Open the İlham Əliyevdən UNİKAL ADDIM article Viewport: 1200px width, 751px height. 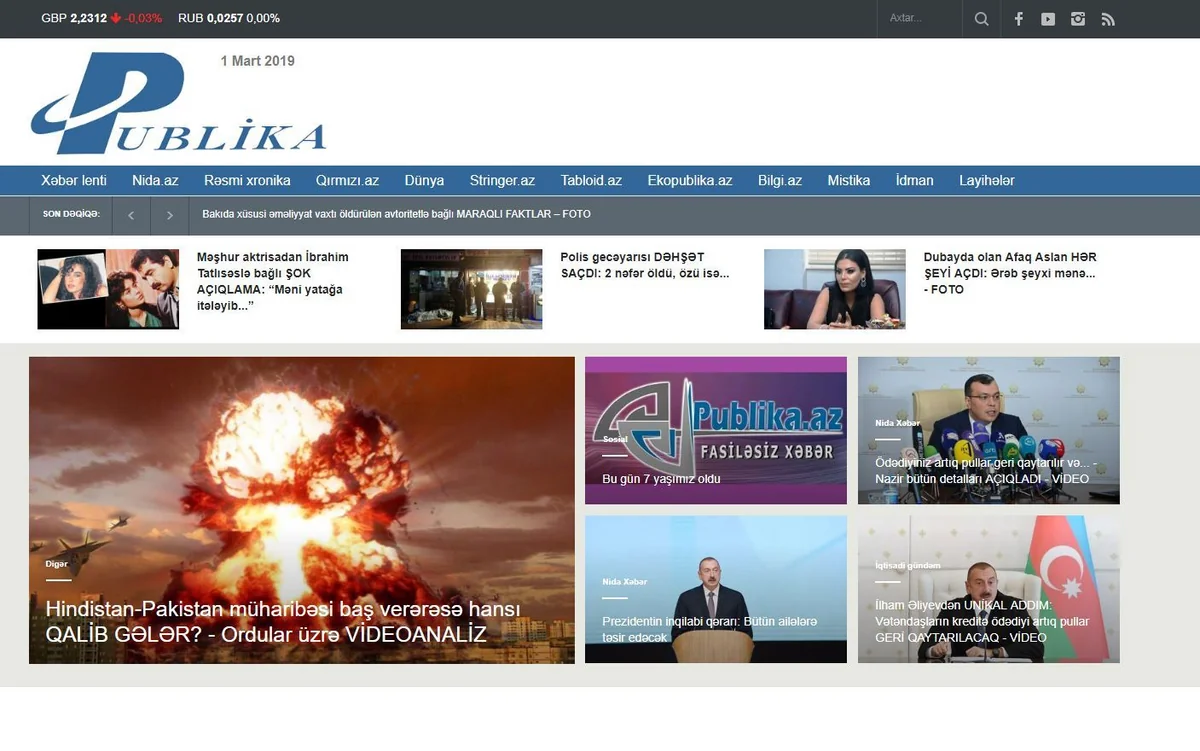point(982,622)
